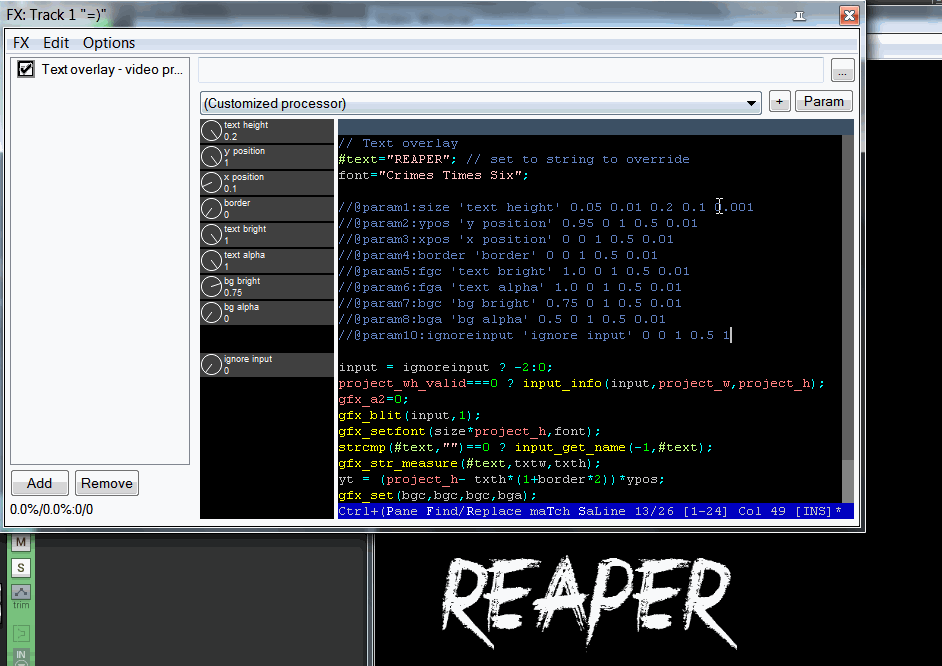Click the //@param2:ypos code line
Viewport: 942px width, 666px height.
pyautogui.click(x=518, y=223)
